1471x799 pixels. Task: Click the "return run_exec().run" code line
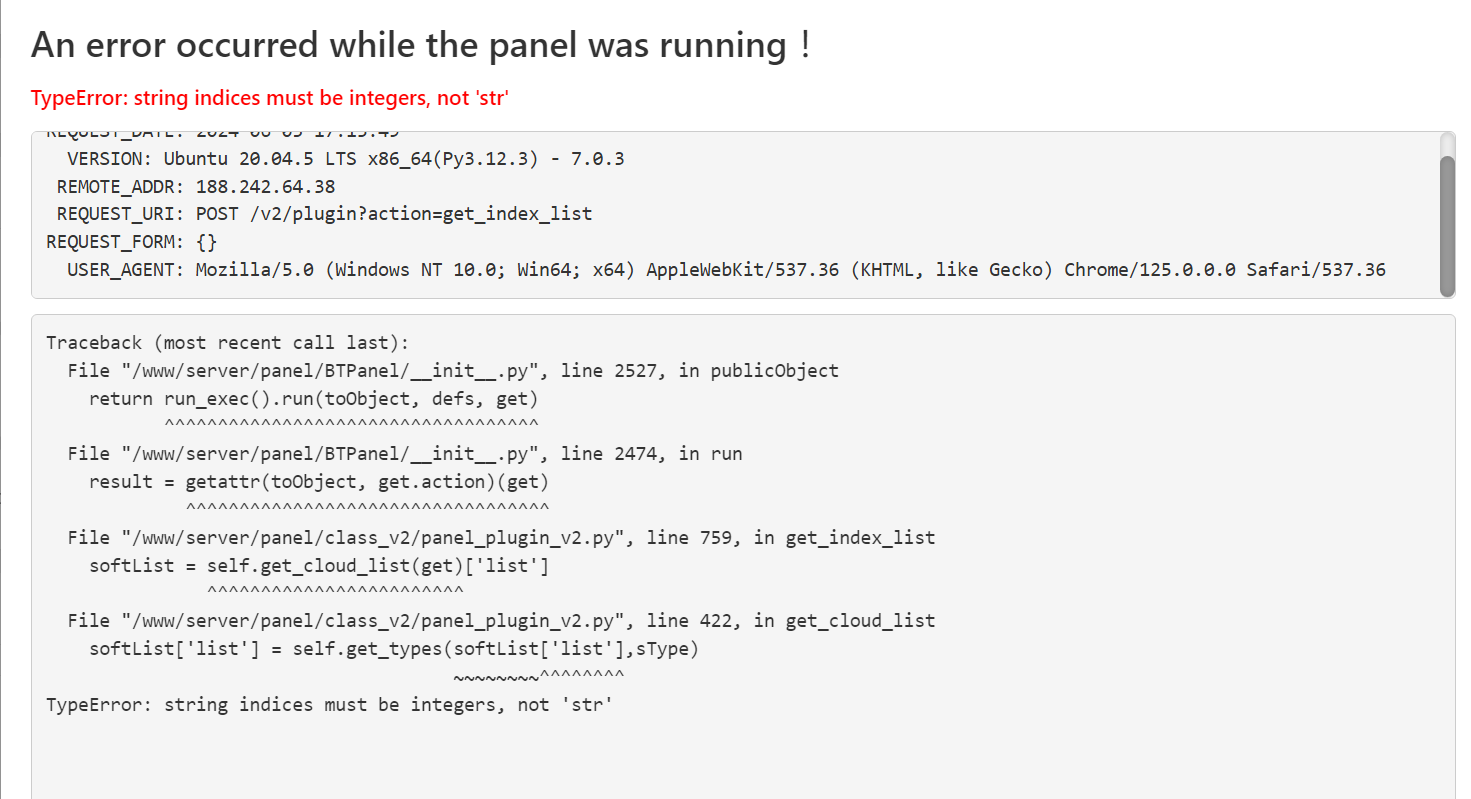(x=313, y=399)
